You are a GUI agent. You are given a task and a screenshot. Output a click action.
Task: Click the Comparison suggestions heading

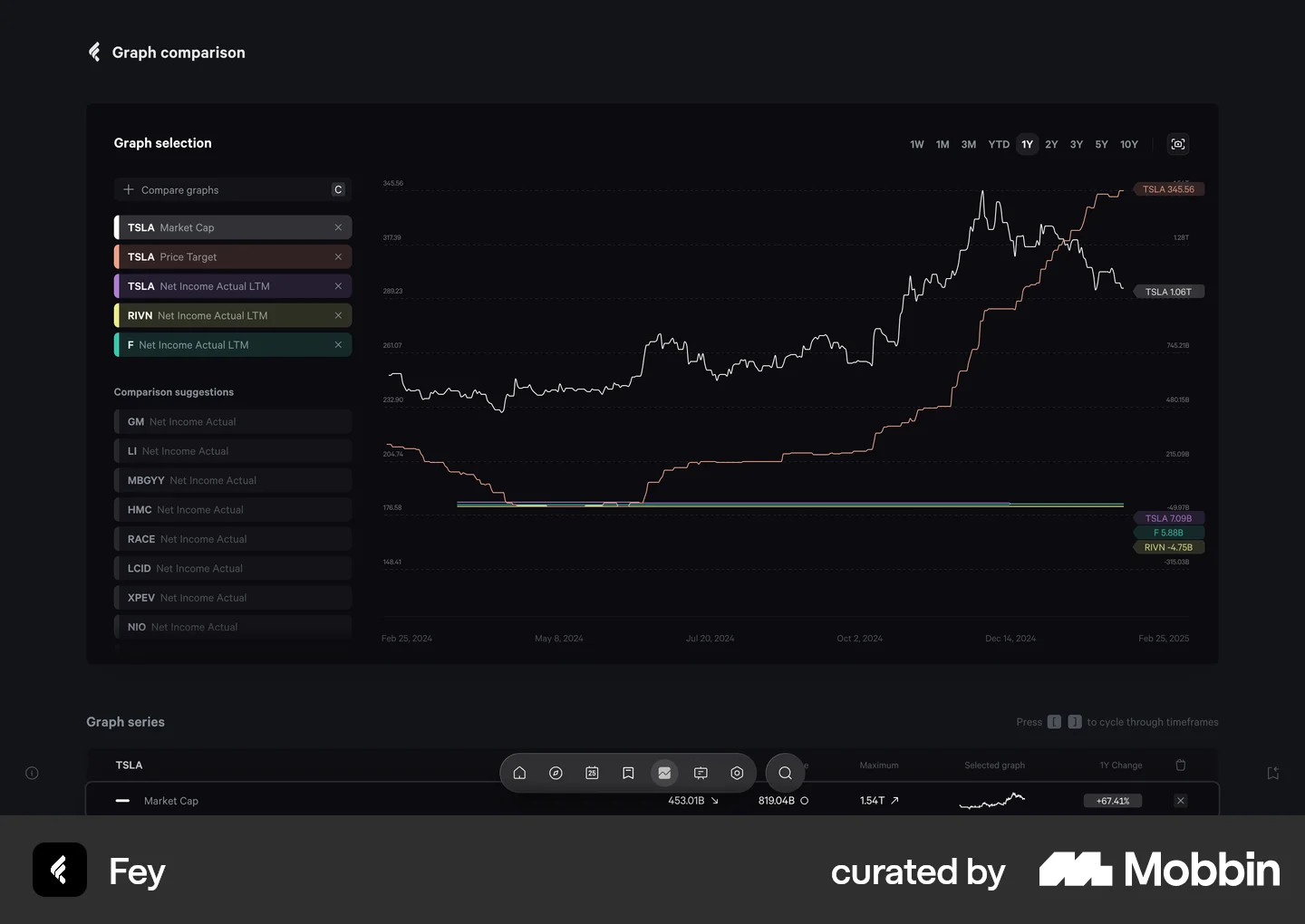174,392
